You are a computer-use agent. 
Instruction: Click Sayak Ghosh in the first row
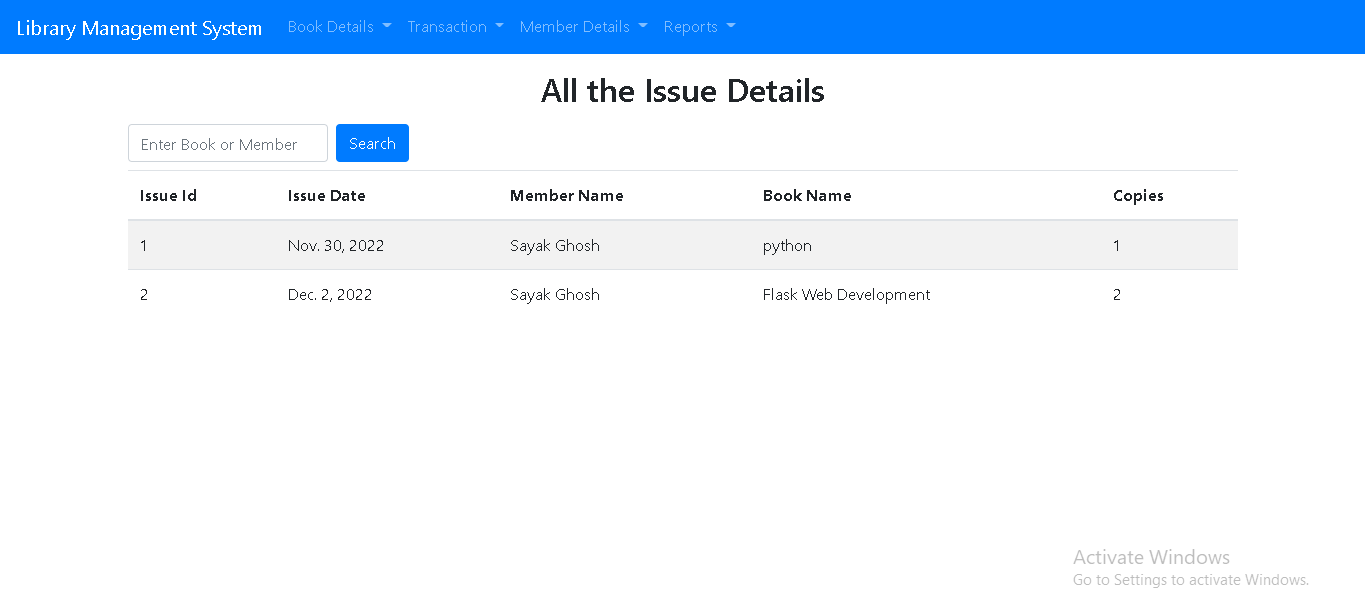pos(555,245)
